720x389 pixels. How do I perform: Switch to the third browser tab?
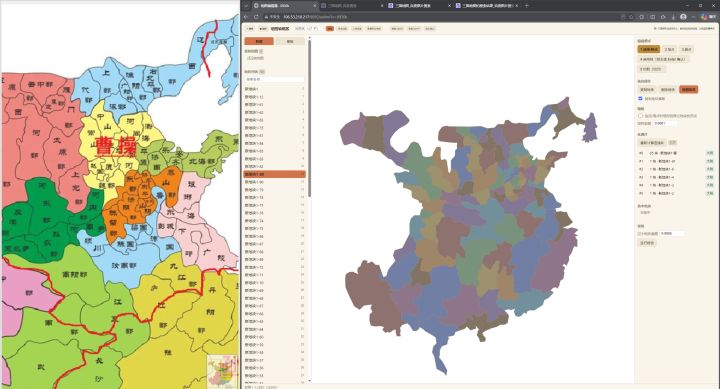[x=419, y=6]
